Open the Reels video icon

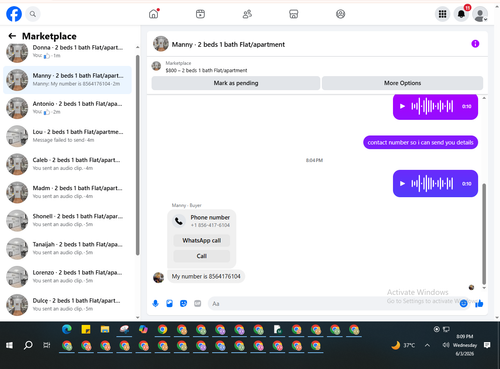(x=200, y=14)
